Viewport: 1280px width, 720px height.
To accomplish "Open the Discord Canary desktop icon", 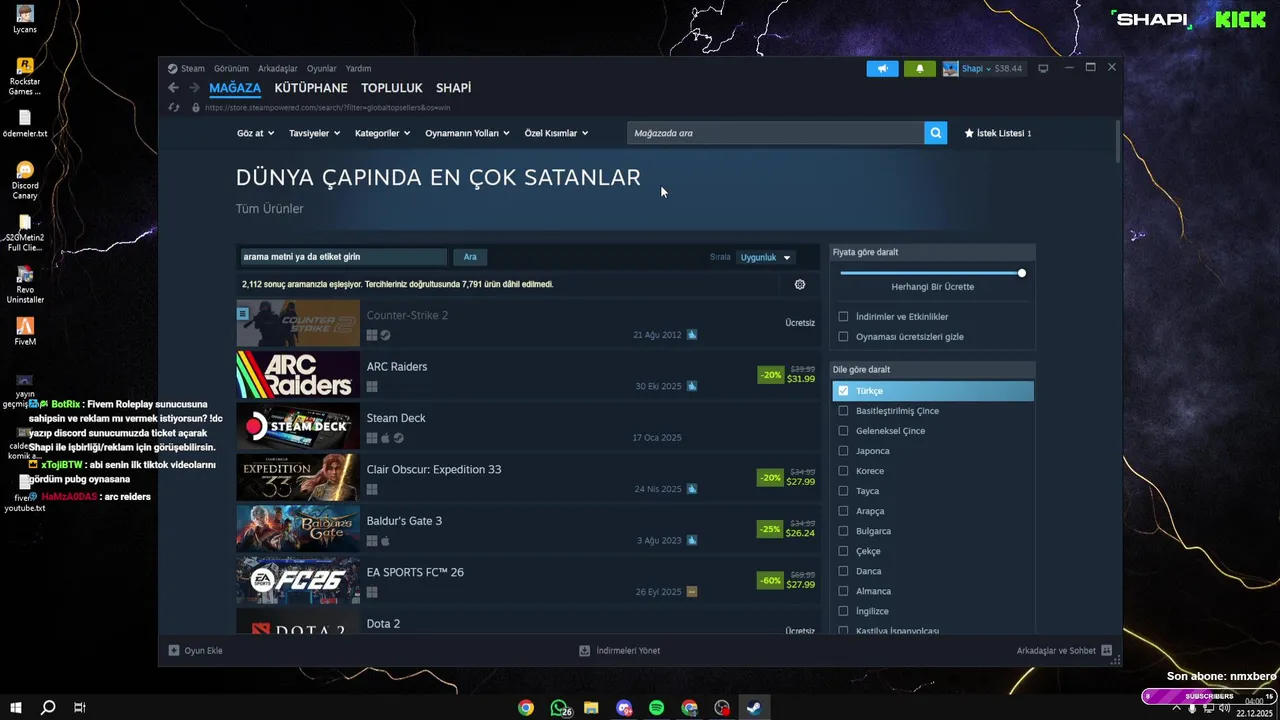I will 25,180.
